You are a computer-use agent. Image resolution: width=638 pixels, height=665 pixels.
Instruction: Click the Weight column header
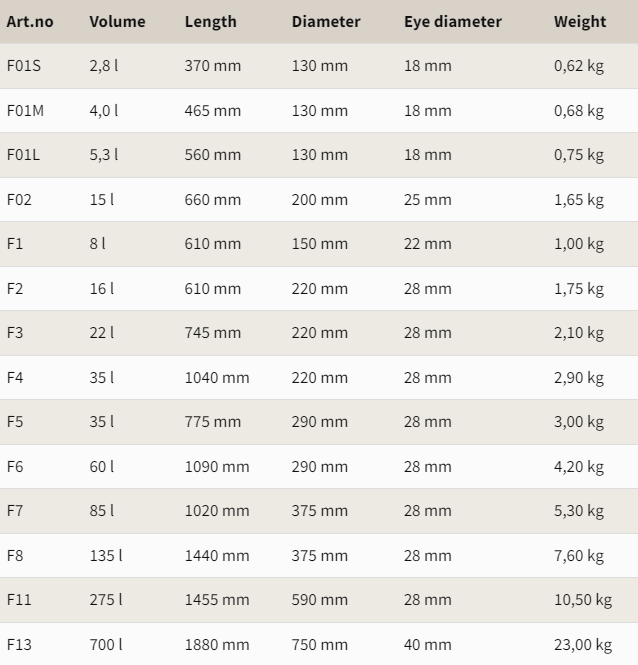[580, 21]
